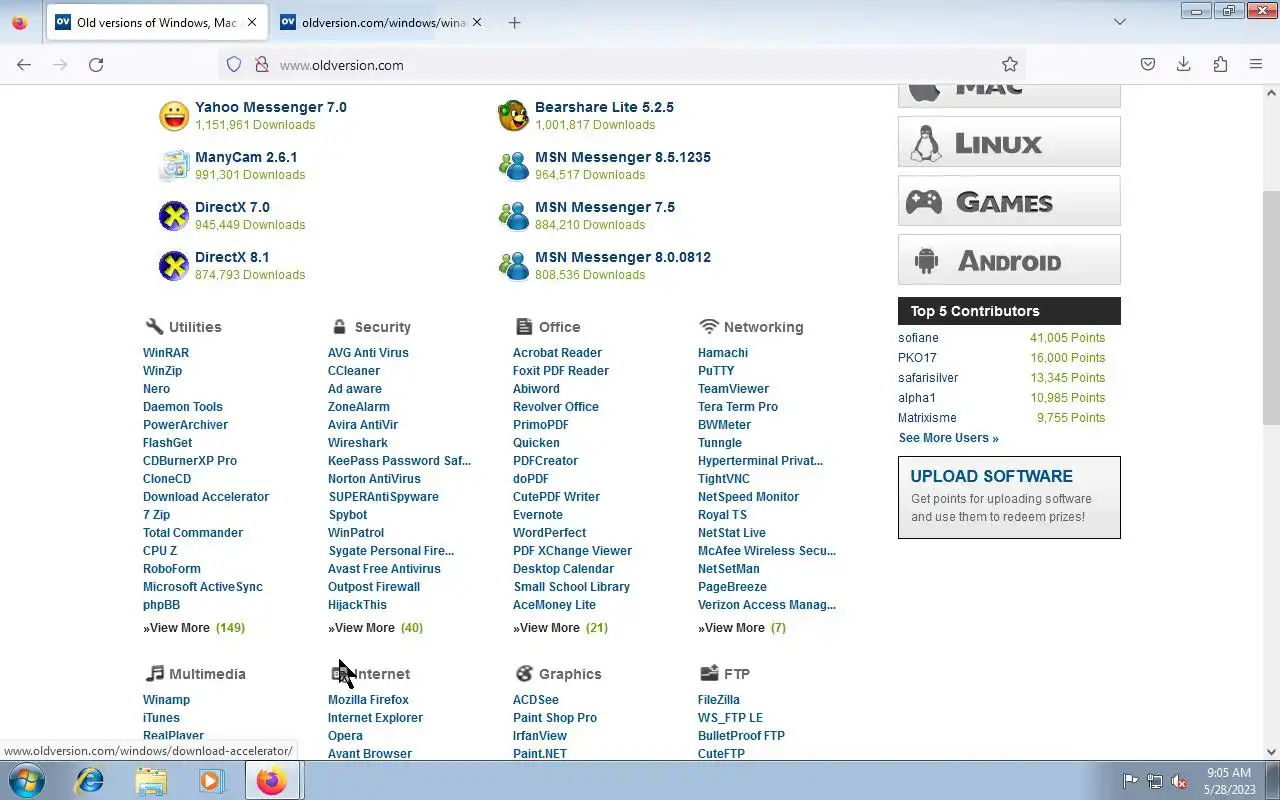Screen dimensions: 1280x800
Task: Click the DirectX 7.0 icon
Action: [x=174, y=216]
